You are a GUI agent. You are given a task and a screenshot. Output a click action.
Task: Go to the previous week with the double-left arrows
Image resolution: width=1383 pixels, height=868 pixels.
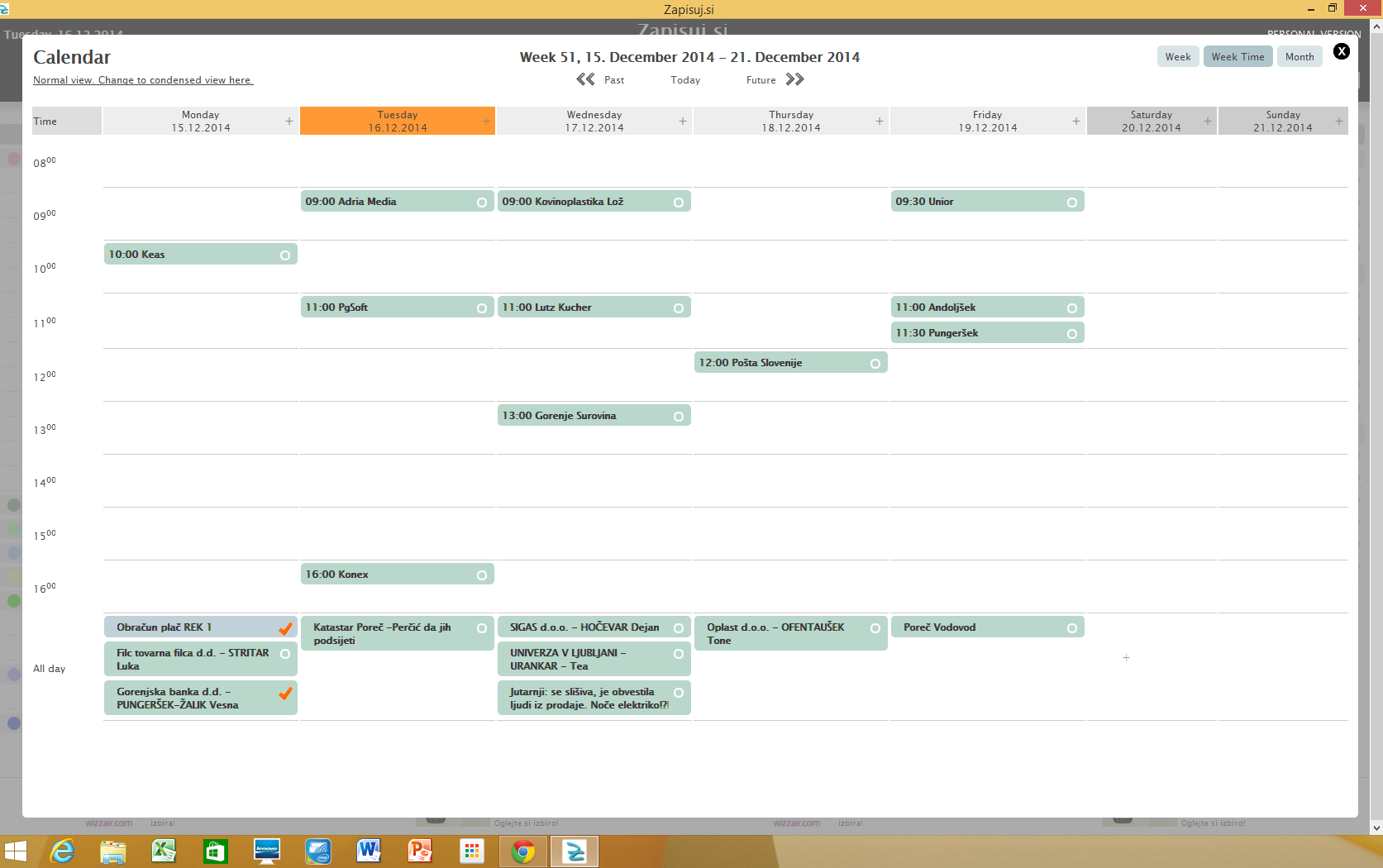tap(585, 79)
